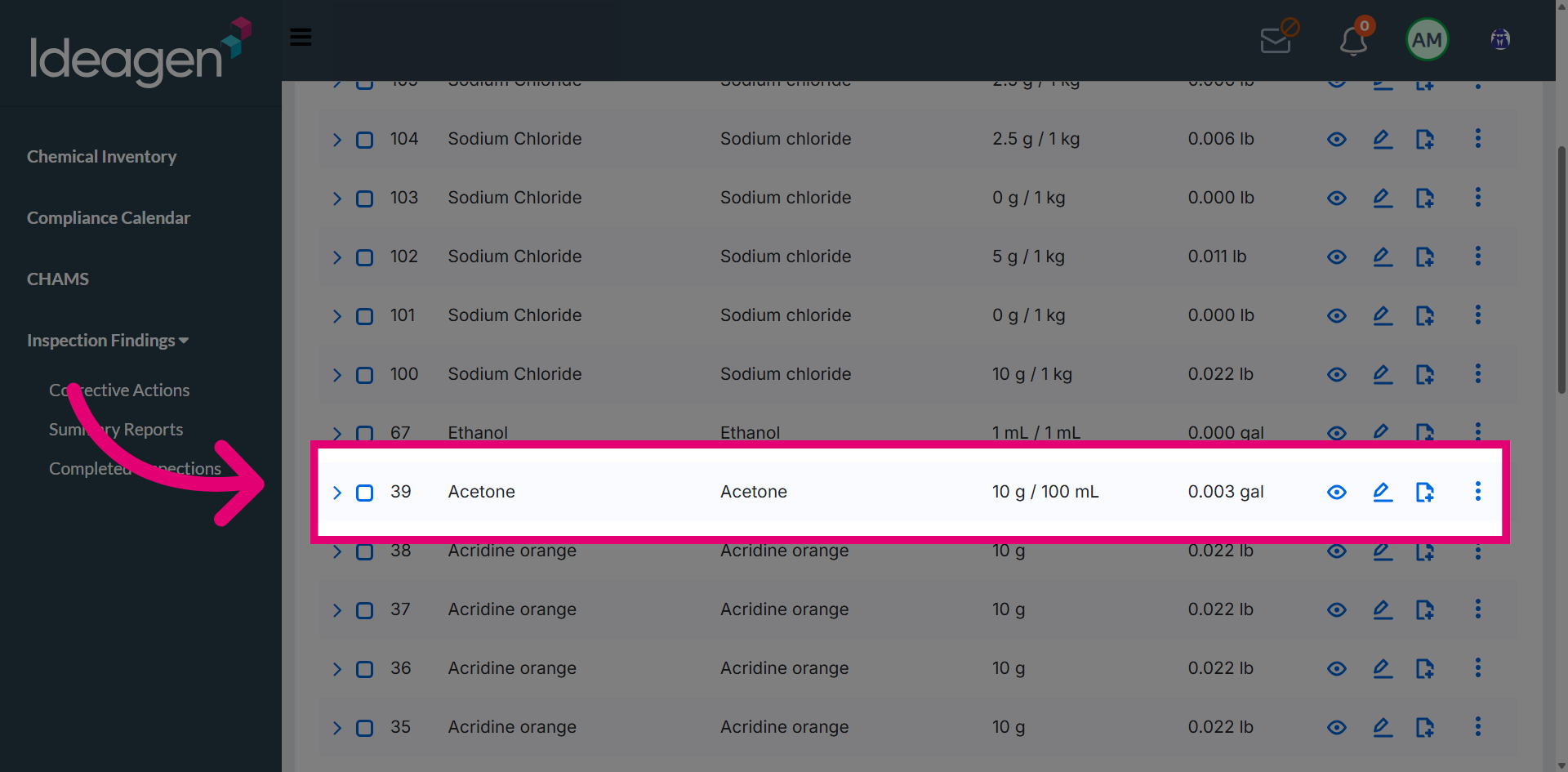Open more options for row 104

(x=1477, y=138)
